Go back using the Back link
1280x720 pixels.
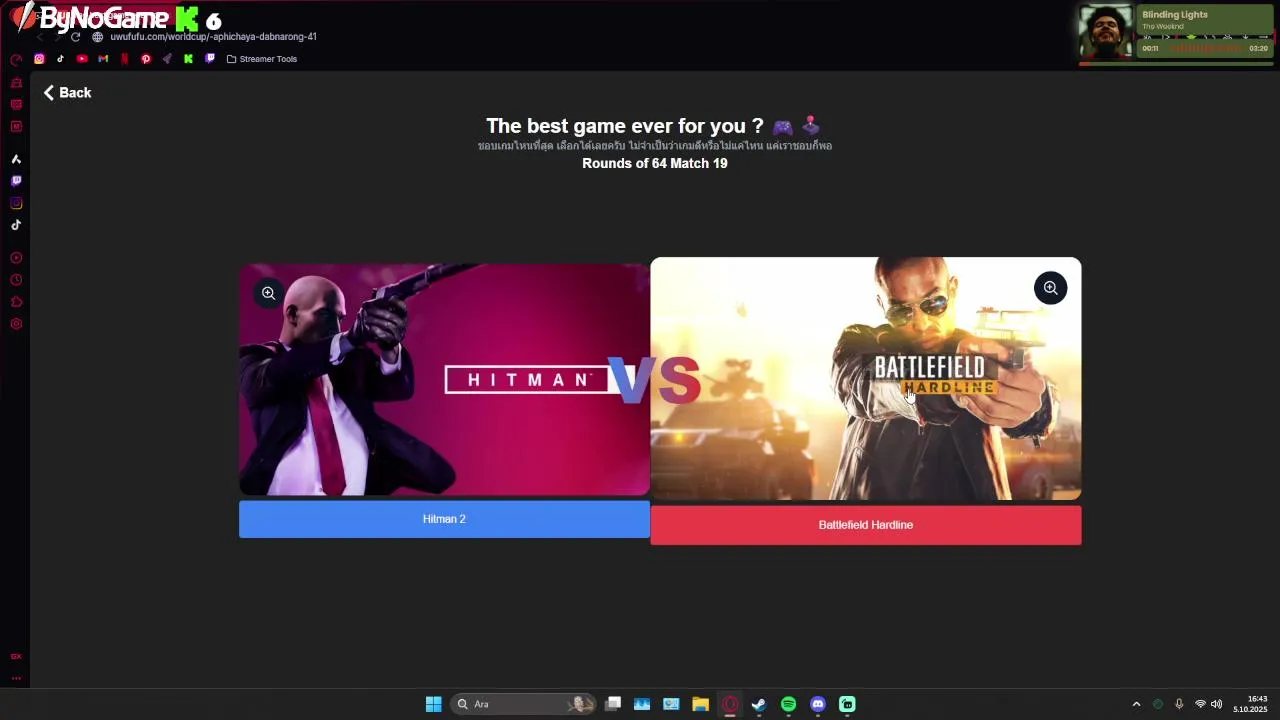(67, 92)
